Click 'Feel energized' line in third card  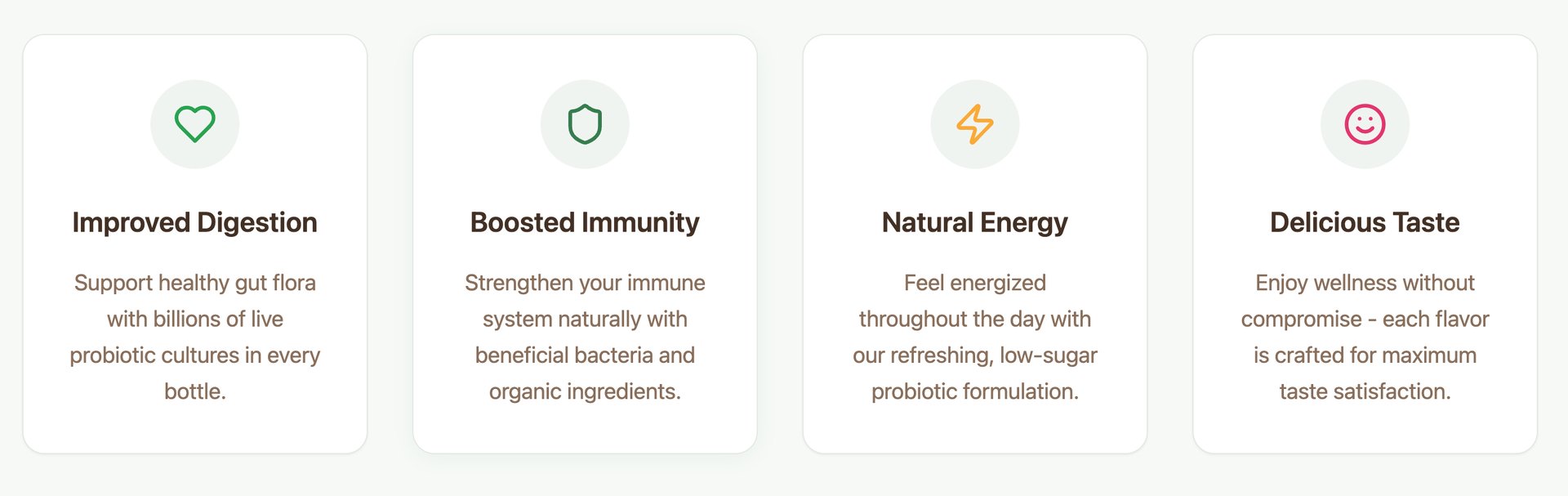coord(975,284)
